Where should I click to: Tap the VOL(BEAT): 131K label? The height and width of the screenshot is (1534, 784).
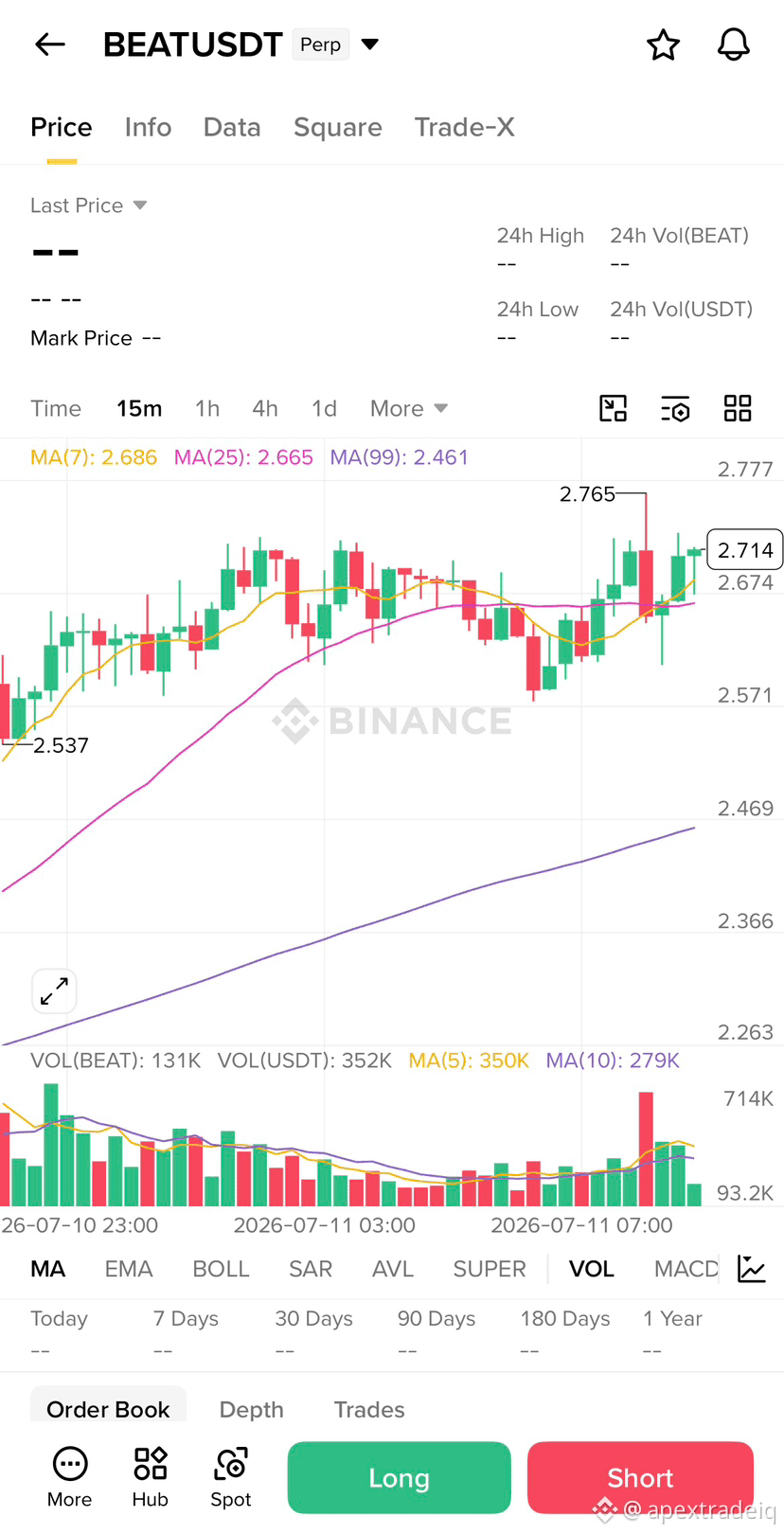pos(116,1061)
